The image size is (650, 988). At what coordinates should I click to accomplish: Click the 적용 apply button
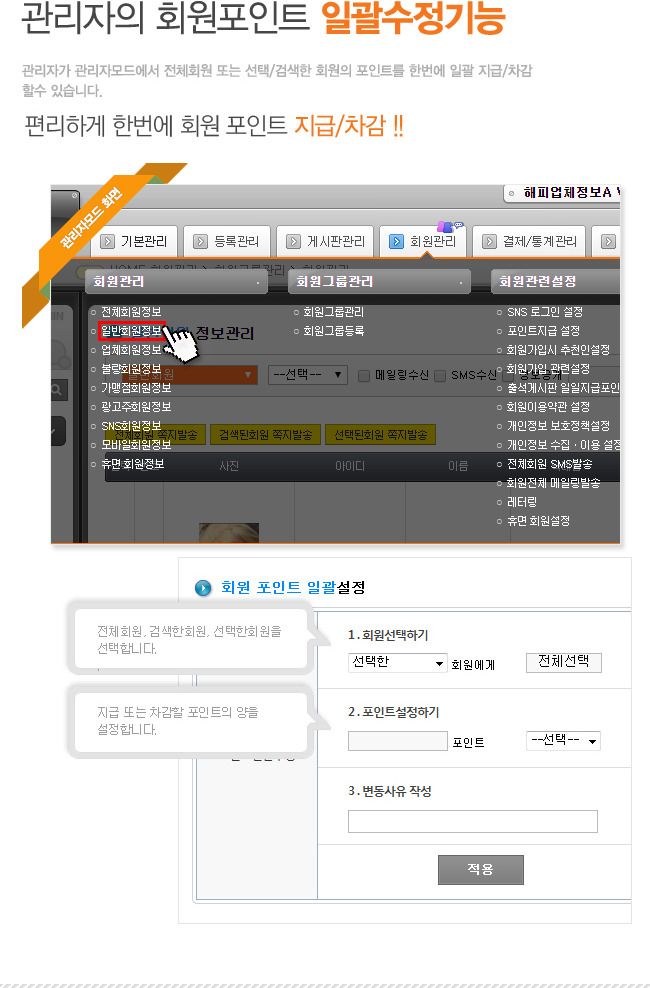pos(481,870)
